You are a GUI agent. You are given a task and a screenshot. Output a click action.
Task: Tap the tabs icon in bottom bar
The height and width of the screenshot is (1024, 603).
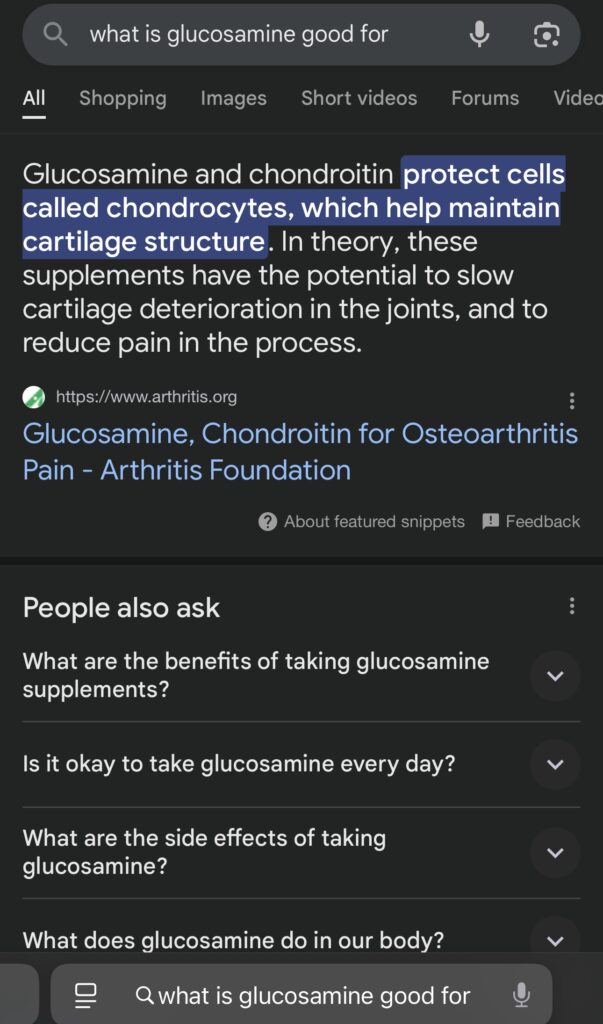tap(86, 995)
